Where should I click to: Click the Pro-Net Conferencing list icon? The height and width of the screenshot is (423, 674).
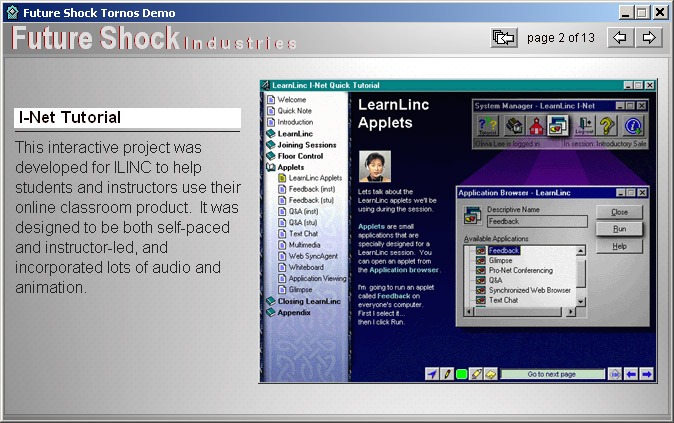pos(481,270)
